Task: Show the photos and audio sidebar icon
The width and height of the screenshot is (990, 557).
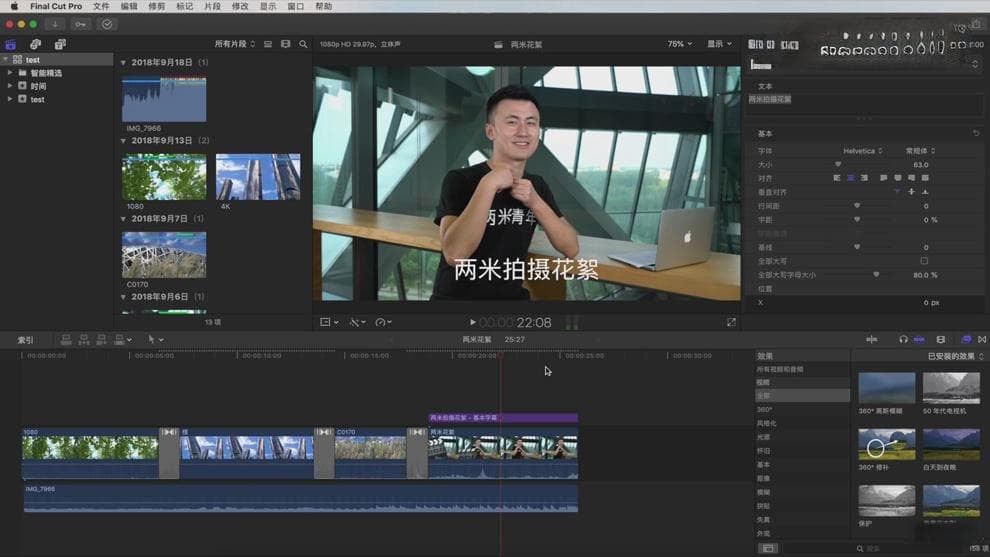Action: [x=35, y=44]
